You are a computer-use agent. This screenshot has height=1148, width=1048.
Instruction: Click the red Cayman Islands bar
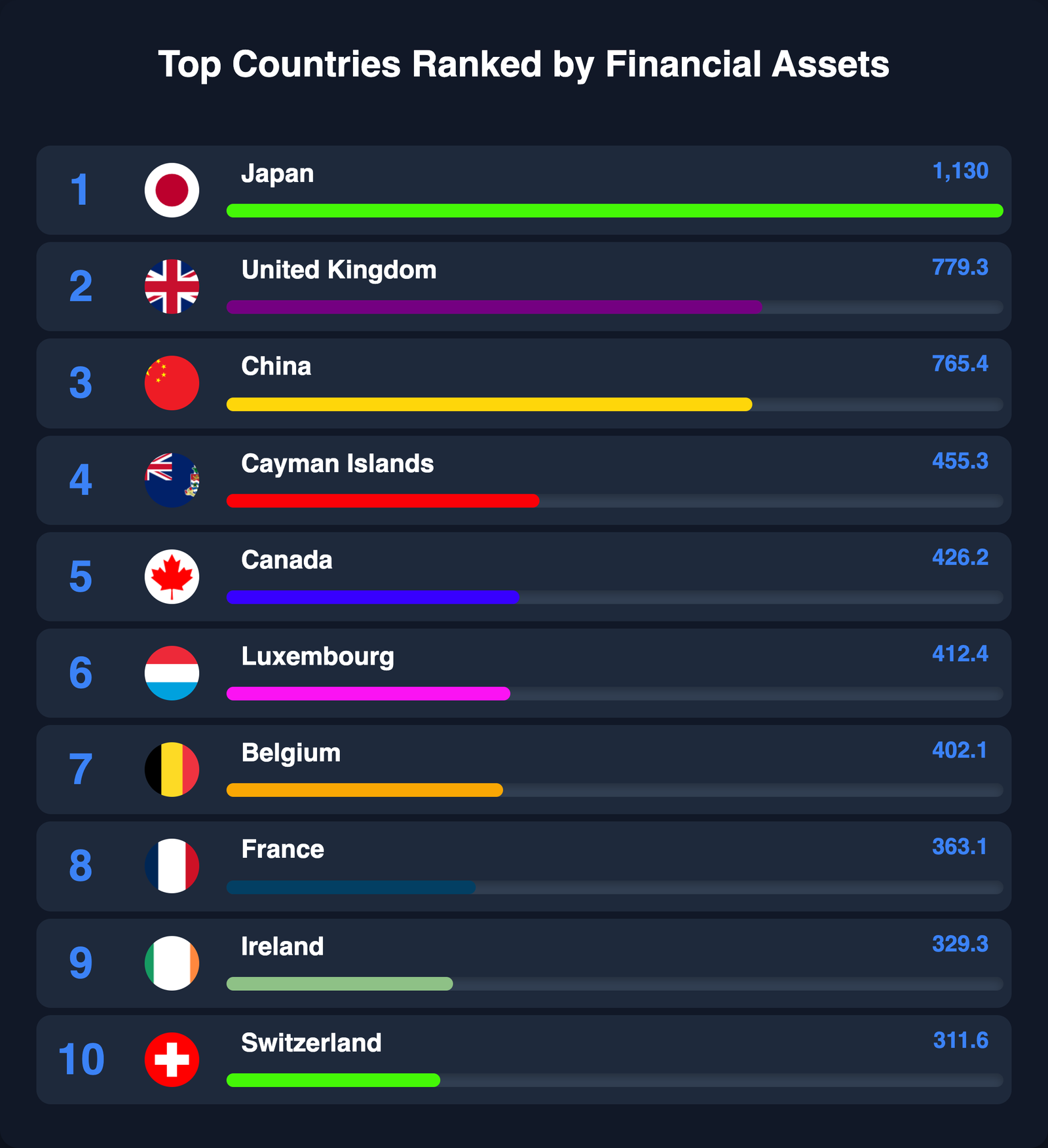(x=383, y=501)
